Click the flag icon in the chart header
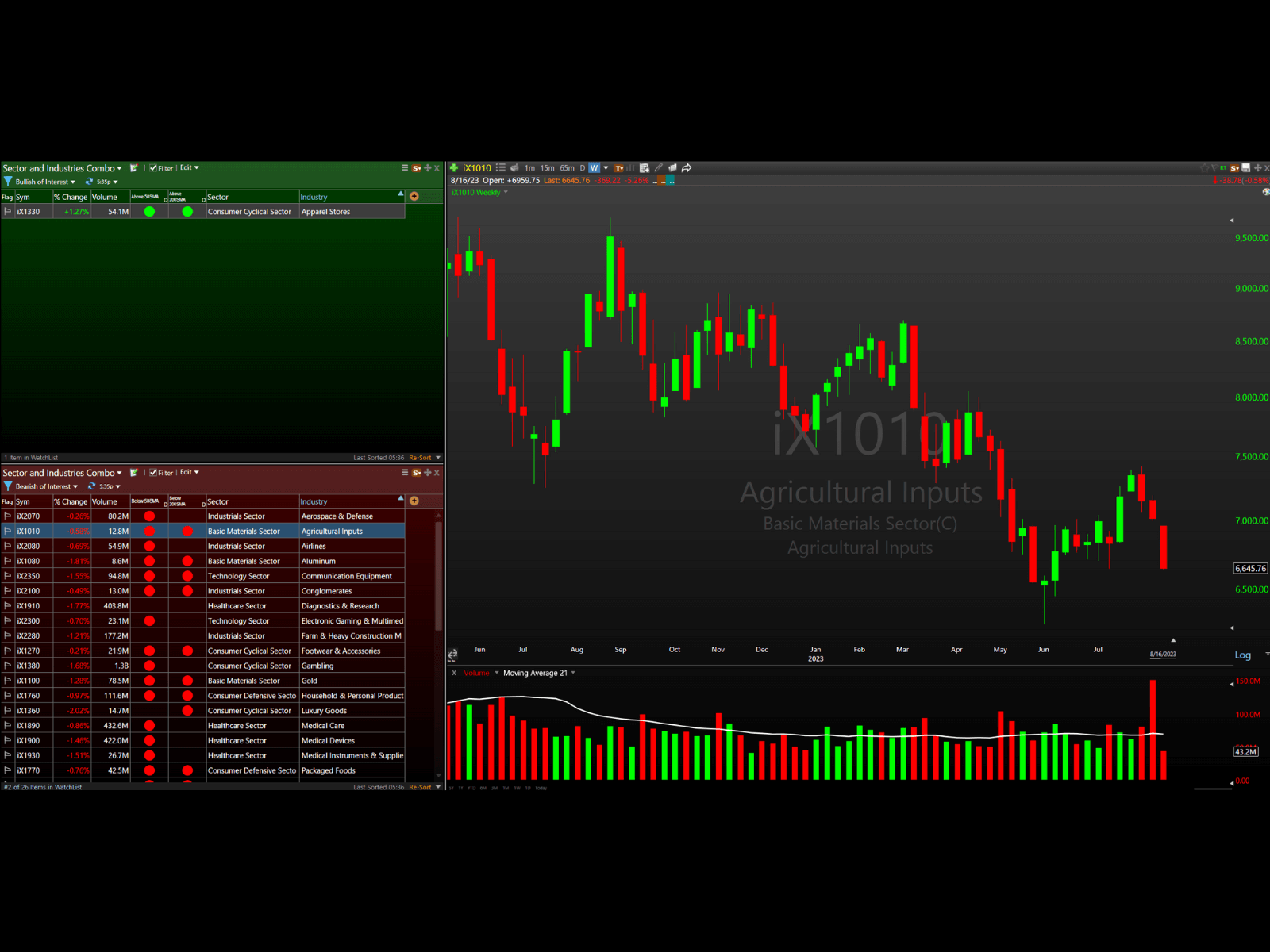This screenshot has width=1270, height=952. point(1215,167)
